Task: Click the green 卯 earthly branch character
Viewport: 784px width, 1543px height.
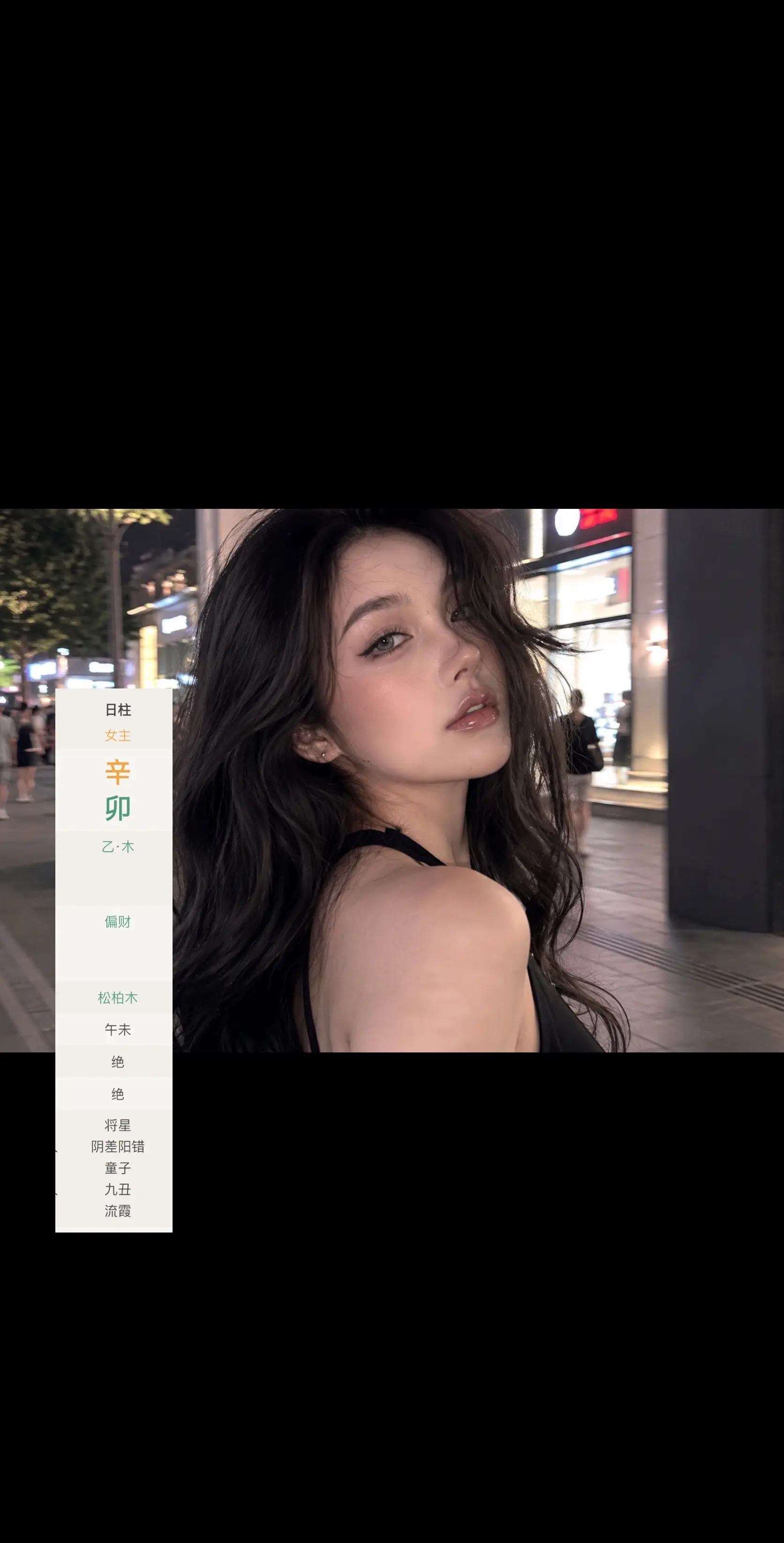Action: coord(117,809)
